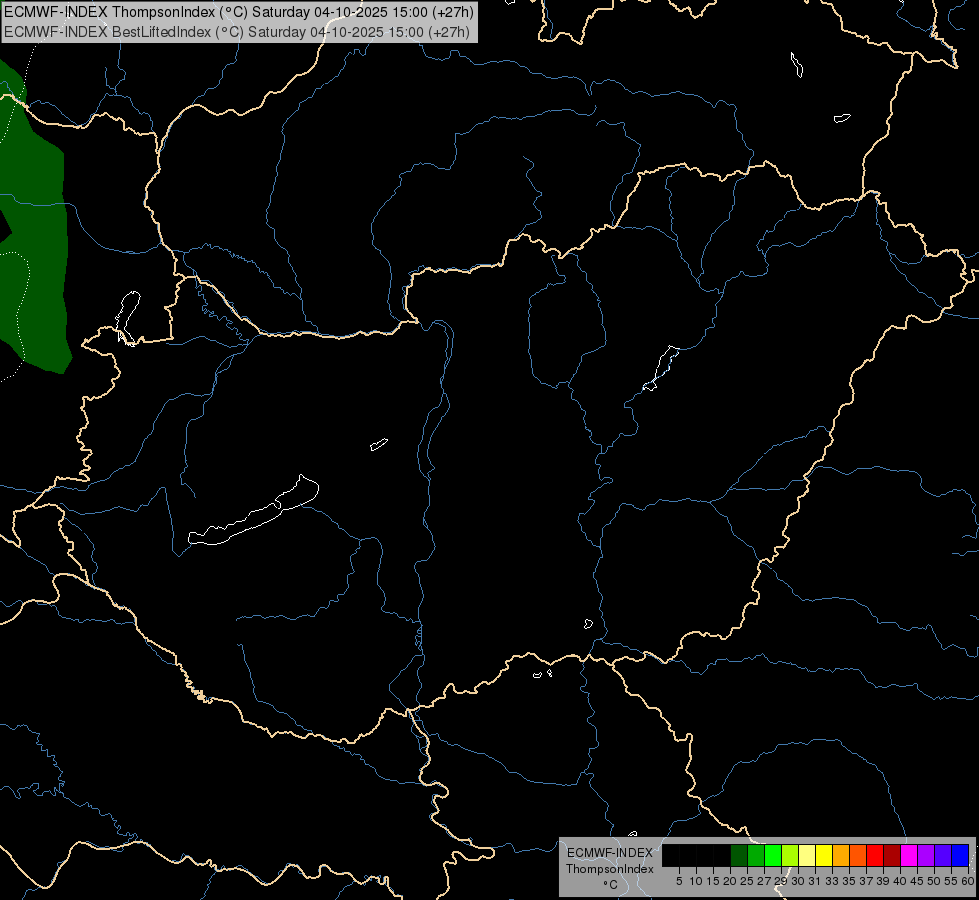Click the ThompsonIndex title line at top
The width and height of the screenshot is (979, 900).
tap(239, 12)
